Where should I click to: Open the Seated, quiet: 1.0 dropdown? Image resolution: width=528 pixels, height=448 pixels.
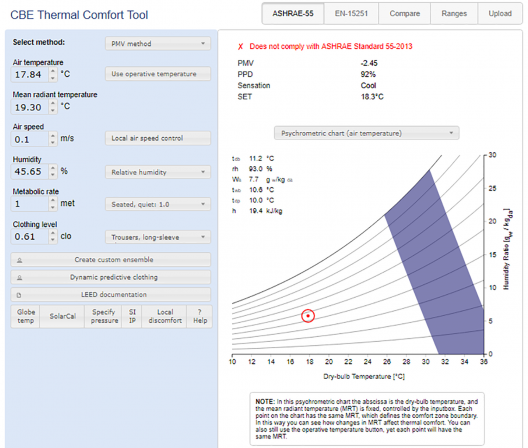[158, 204]
